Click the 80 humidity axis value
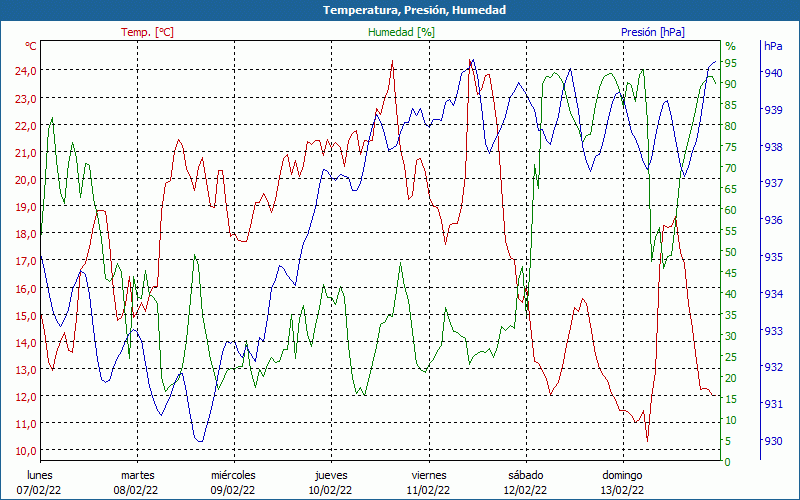Viewport: 800px width, 500px height. tap(731, 126)
